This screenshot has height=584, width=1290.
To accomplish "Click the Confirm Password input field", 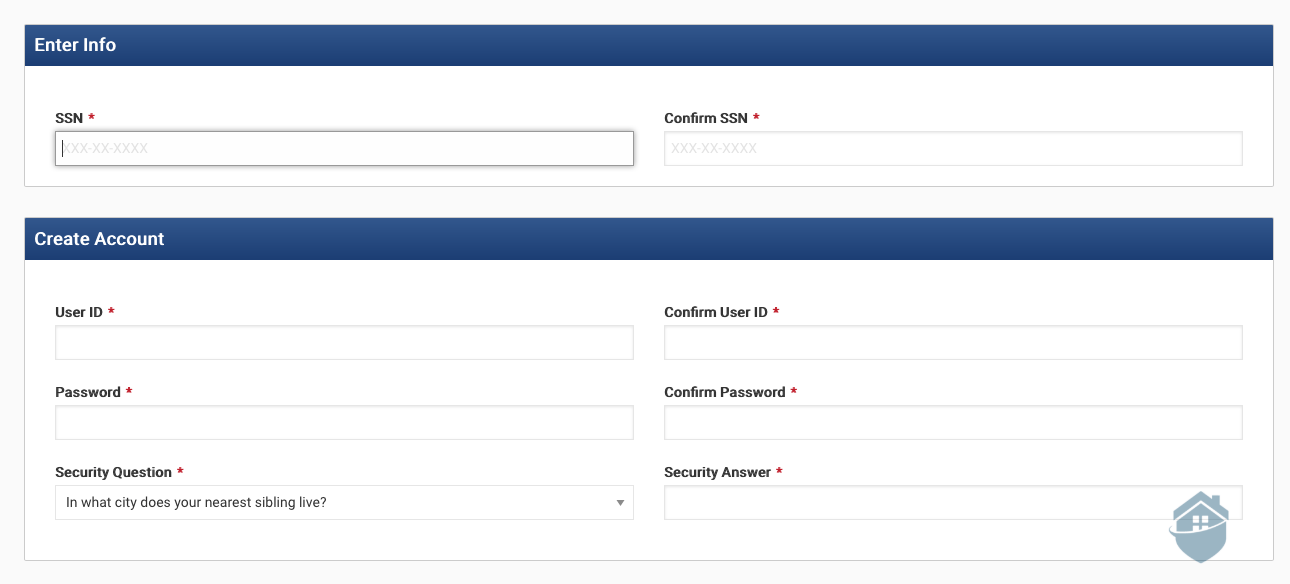I will [953, 422].
